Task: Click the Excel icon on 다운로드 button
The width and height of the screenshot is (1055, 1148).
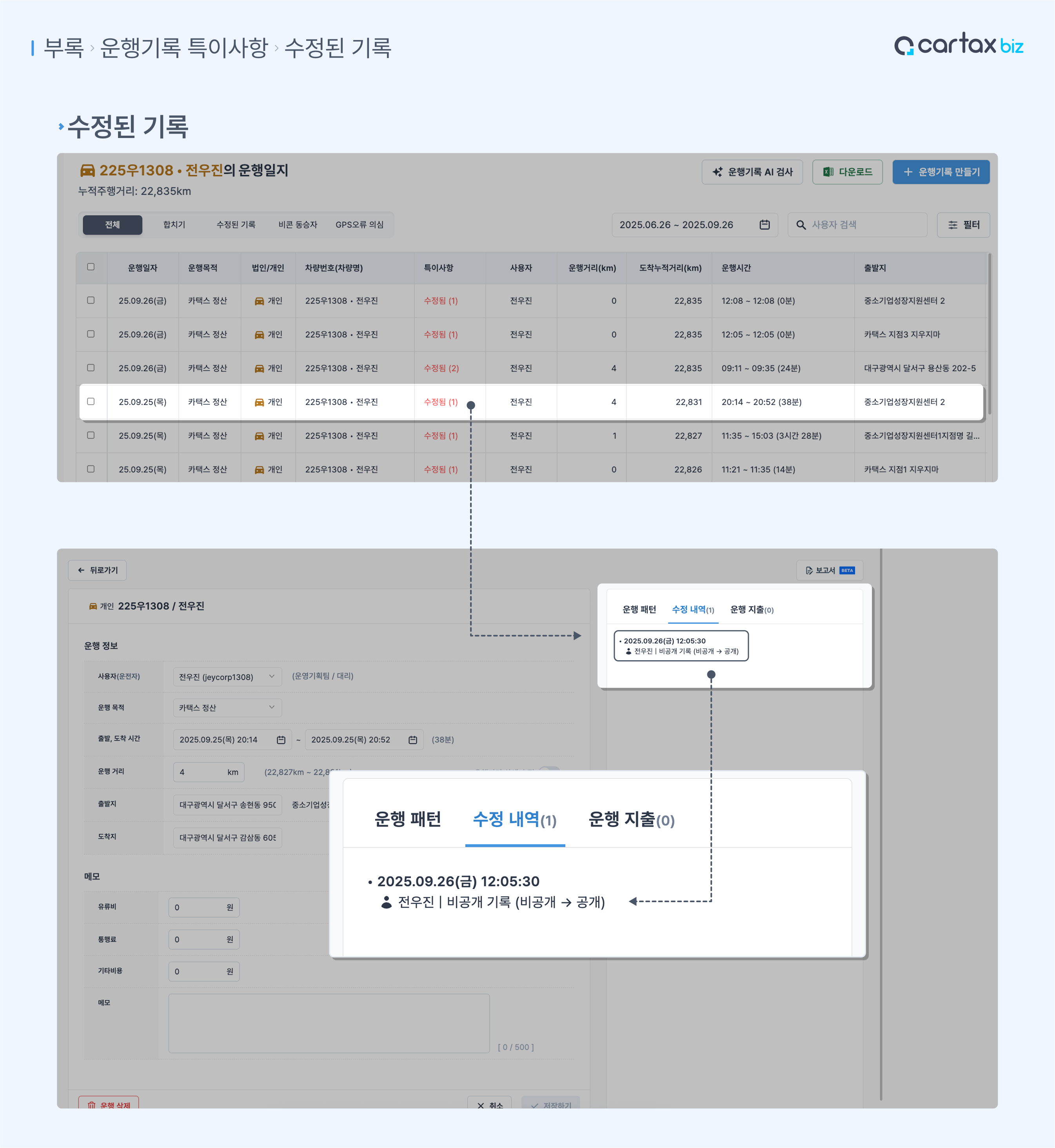Action: (828, 172)
